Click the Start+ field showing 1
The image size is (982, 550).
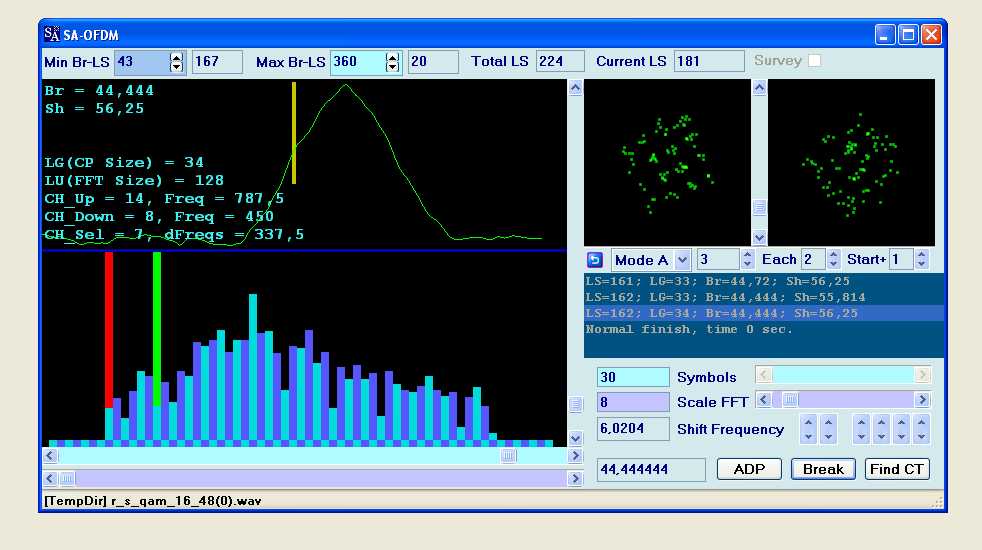coord(901,259)
